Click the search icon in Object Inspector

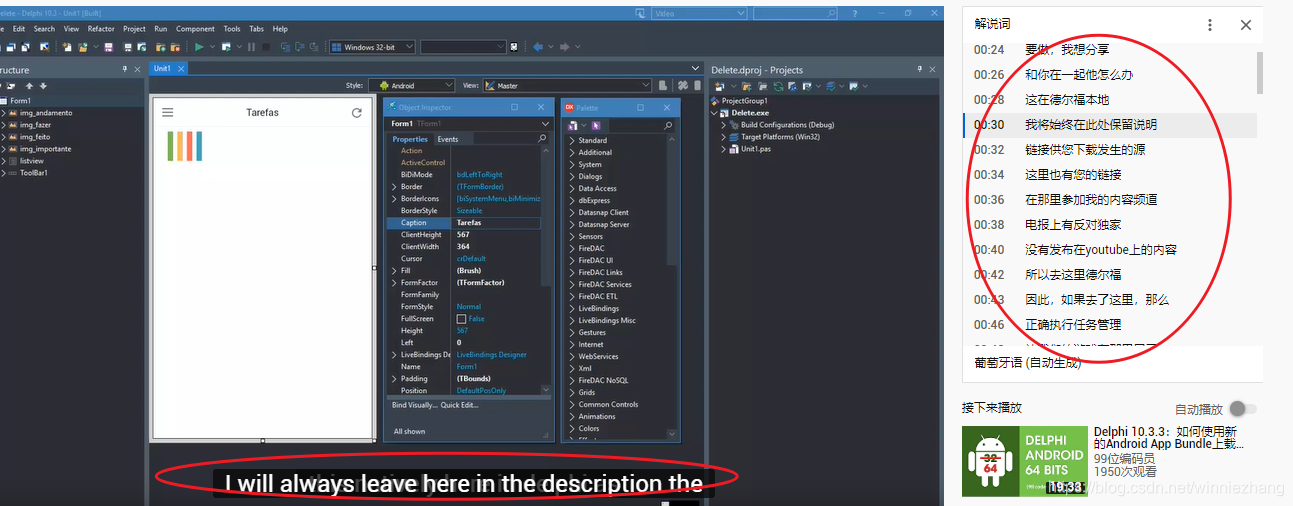[543, 138]
